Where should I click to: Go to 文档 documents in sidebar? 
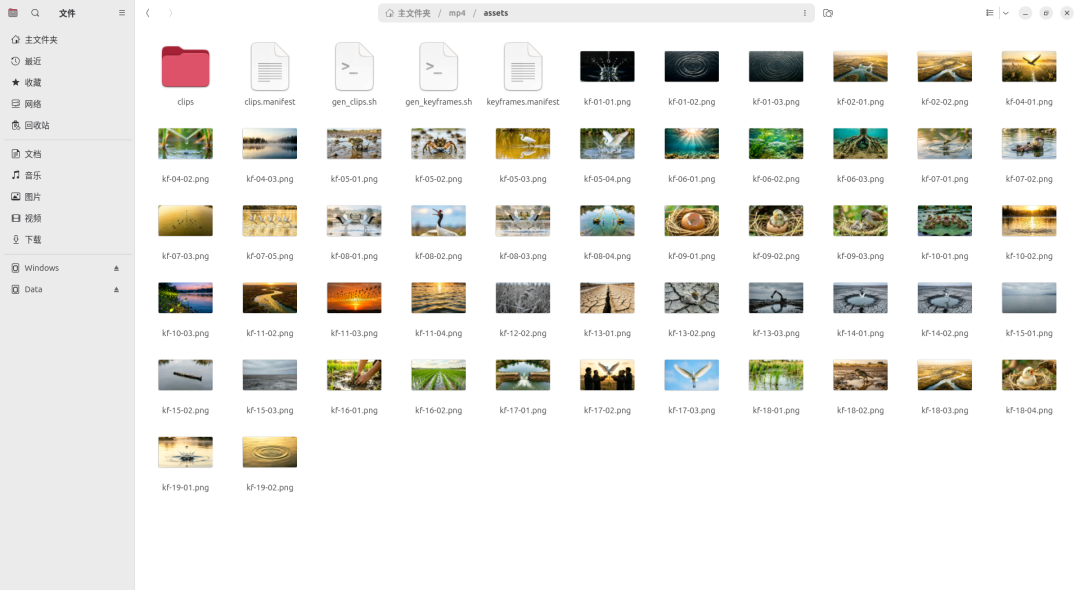68,154
